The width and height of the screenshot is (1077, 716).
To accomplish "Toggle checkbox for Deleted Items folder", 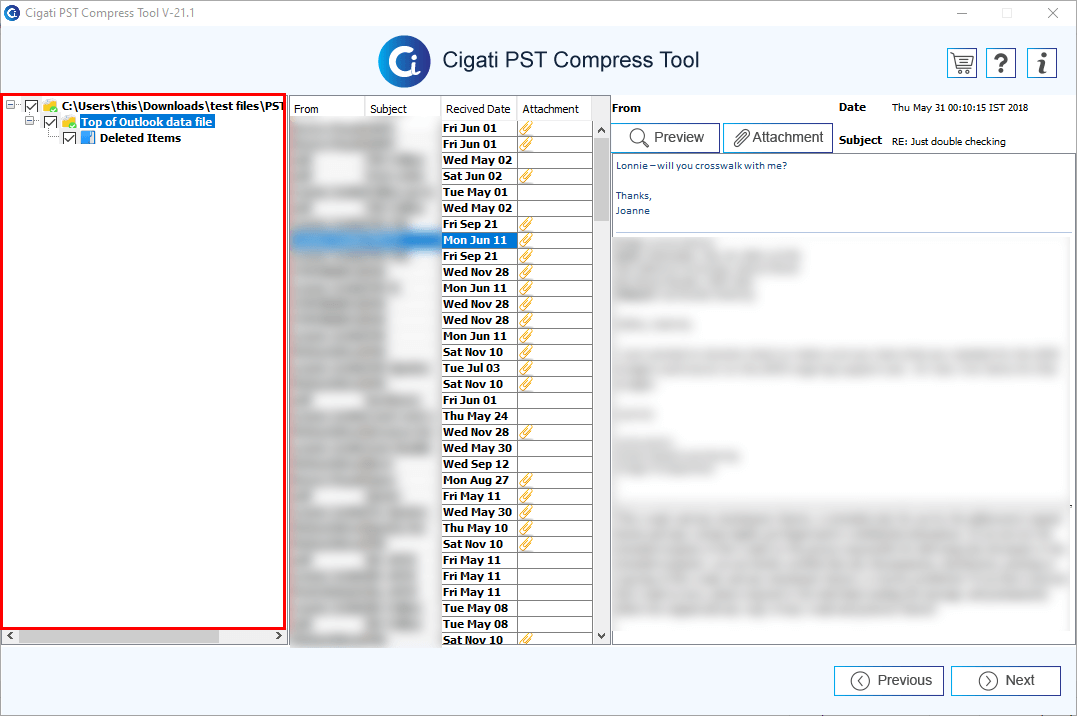I will pos(69,138).
